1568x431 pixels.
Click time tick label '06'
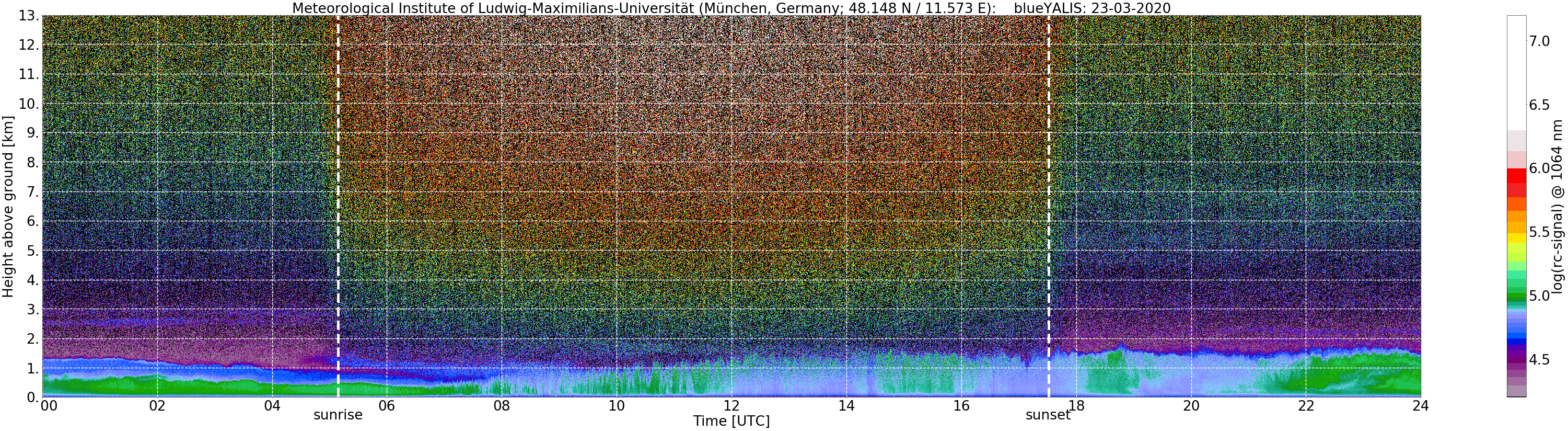(x=387, y=405)
